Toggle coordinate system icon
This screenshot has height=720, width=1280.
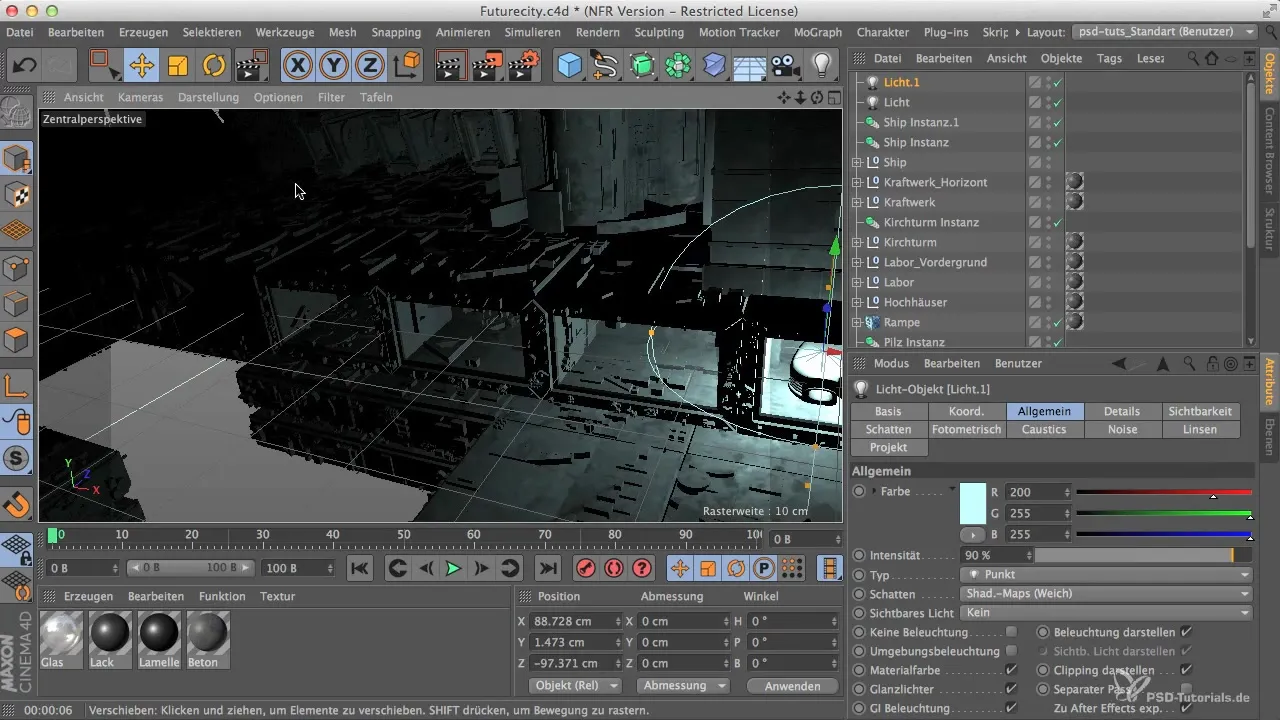(x=407, y=66)
